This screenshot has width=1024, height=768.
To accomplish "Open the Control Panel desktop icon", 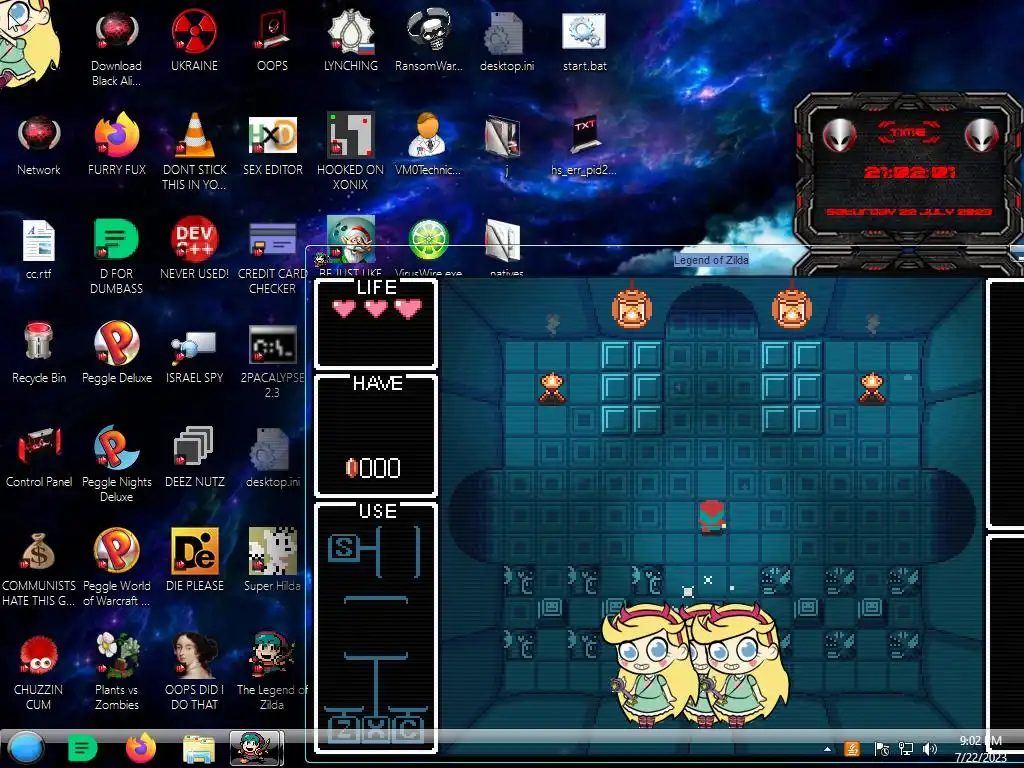I will [x=39, y=458].
